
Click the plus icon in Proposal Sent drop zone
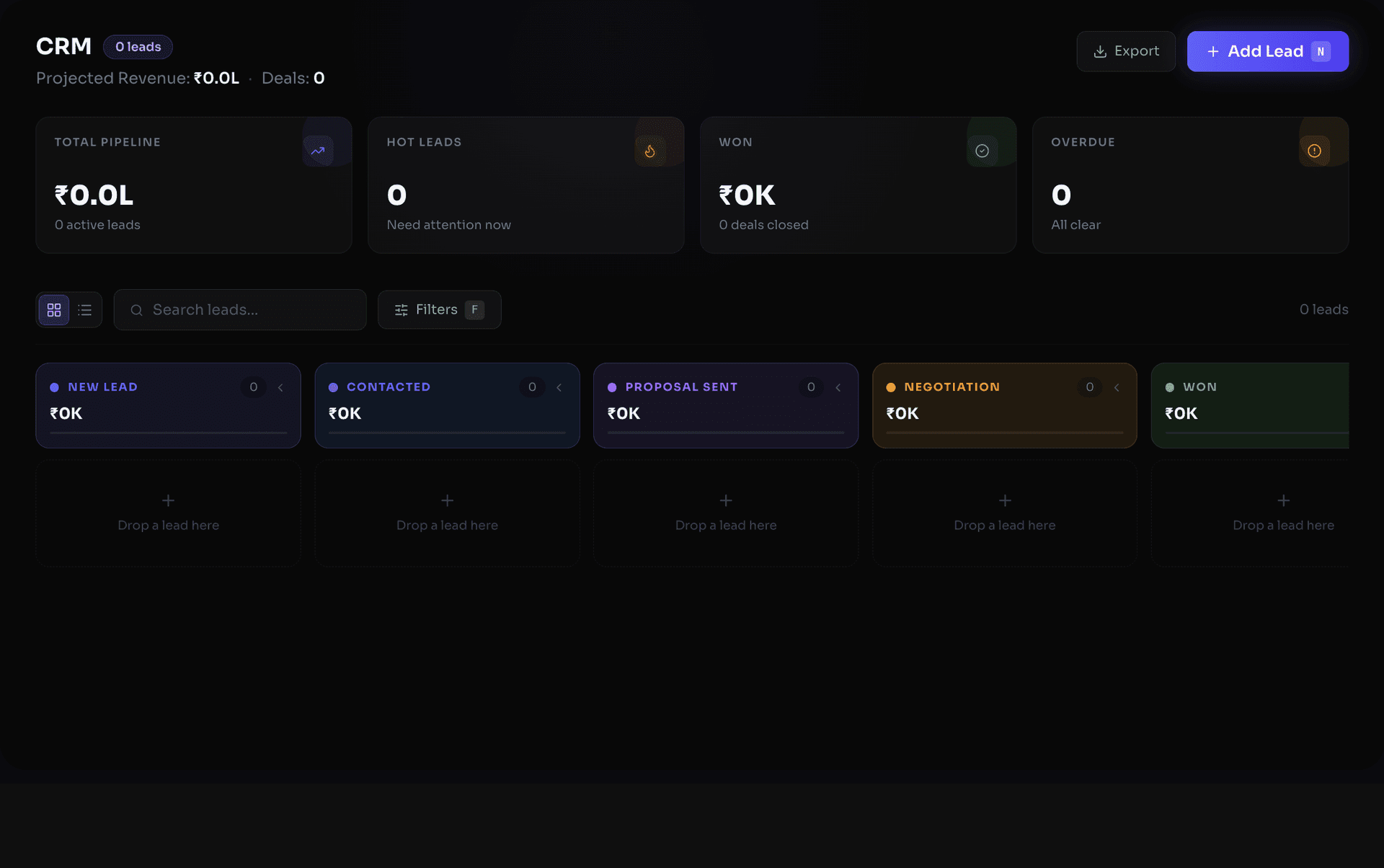(726, 500)
